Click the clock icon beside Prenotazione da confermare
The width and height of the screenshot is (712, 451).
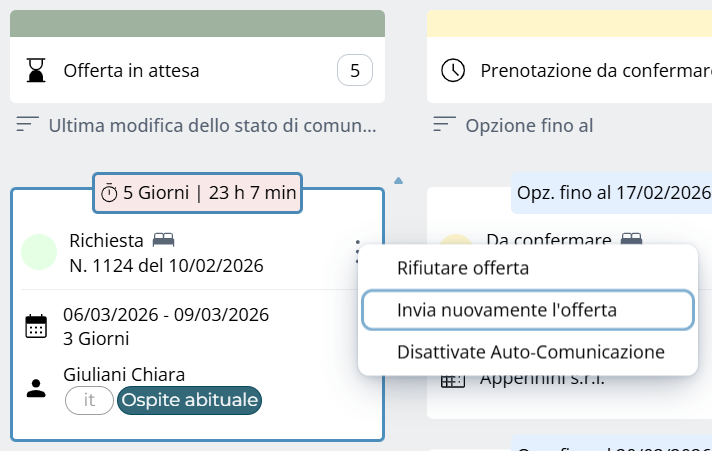pyautogui.click(x=453, y=71)
